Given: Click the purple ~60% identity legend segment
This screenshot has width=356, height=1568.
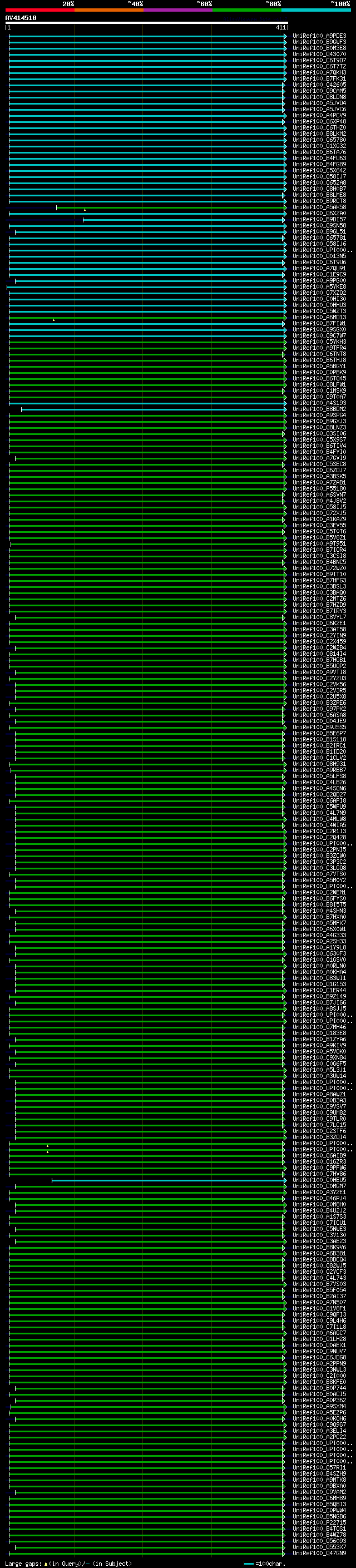Looking at the screenshot, I should pyautogui.click(x=177, y=10).
